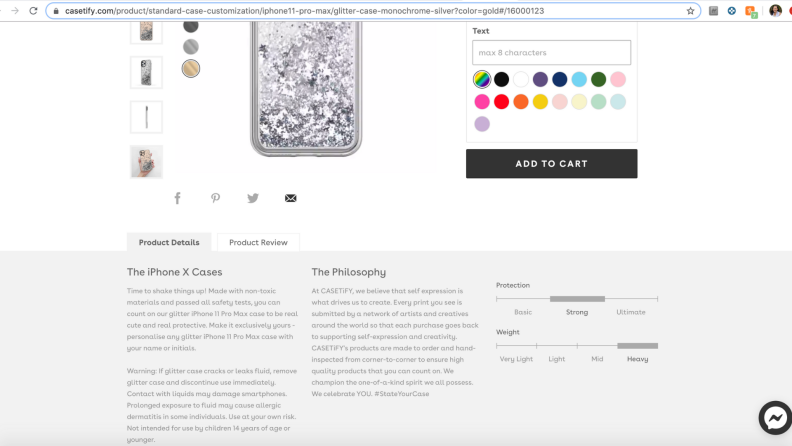Click the Very Light weight label

[x=516, y=359]
